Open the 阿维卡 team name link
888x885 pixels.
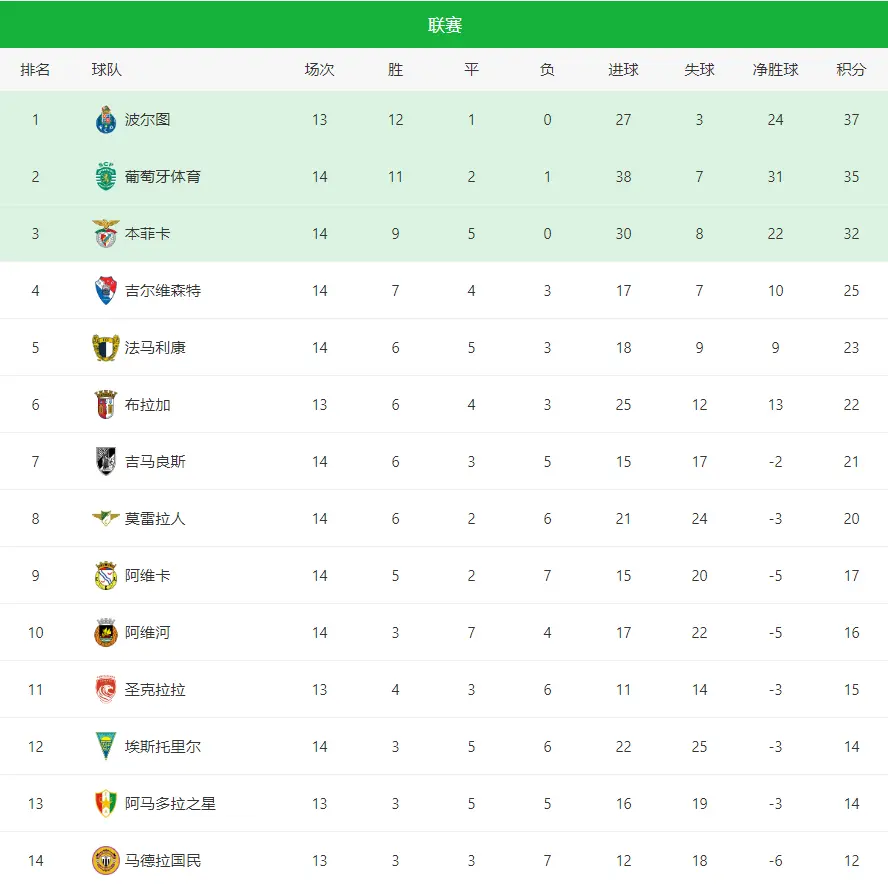click(x=148, y=576)
